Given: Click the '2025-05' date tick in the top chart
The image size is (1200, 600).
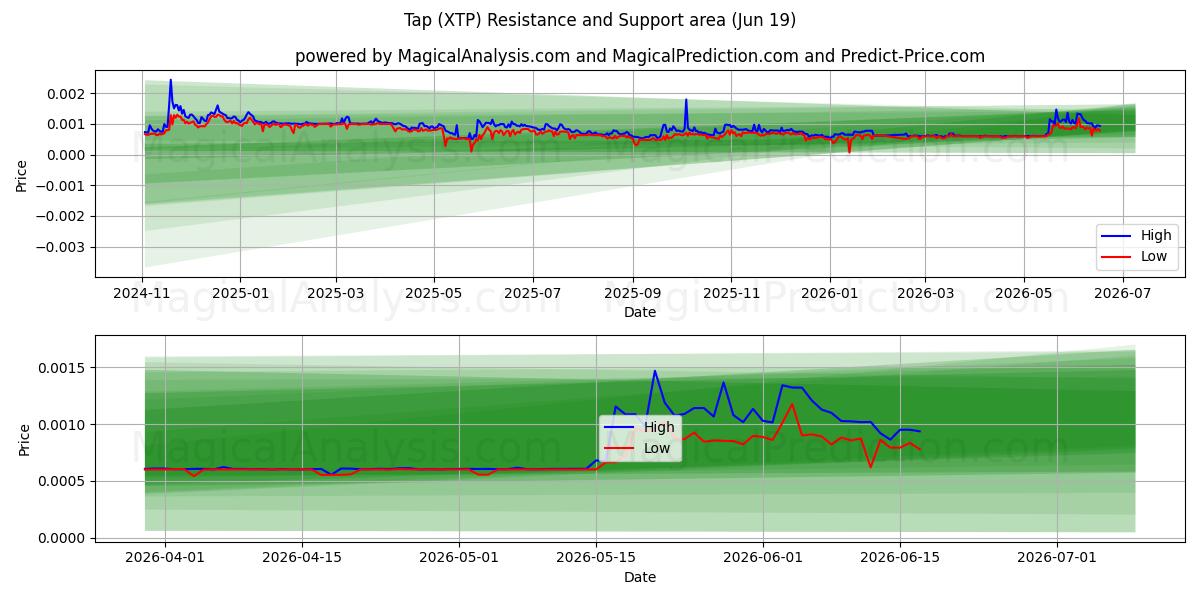Looking at the screenshot, I should coord(433,295).
